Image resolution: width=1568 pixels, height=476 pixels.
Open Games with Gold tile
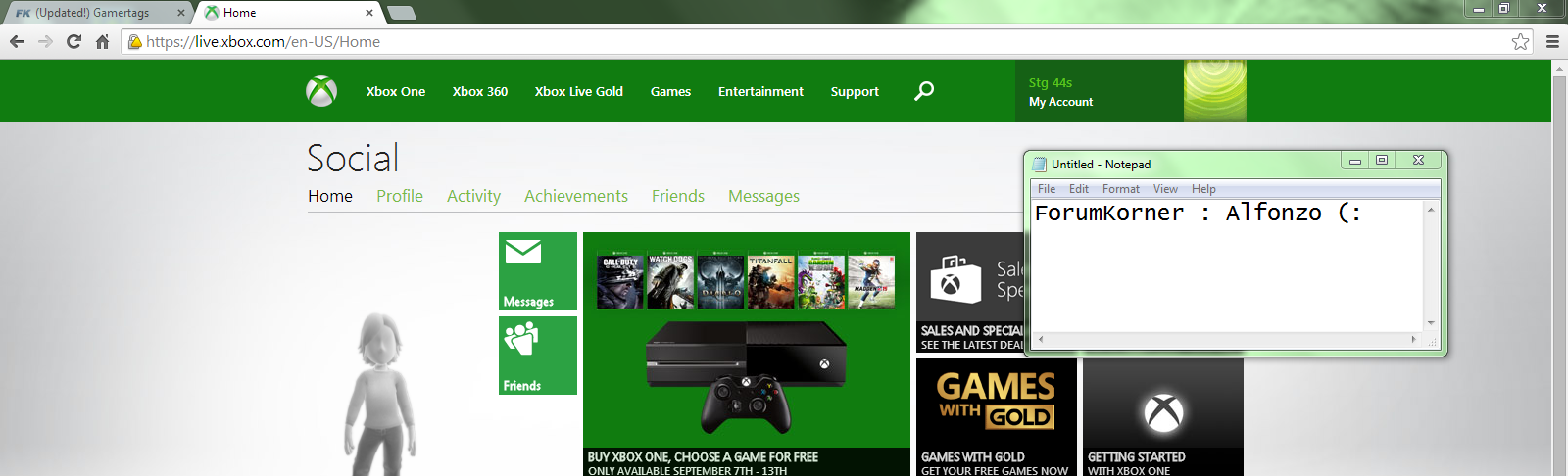tap(997, 417)
